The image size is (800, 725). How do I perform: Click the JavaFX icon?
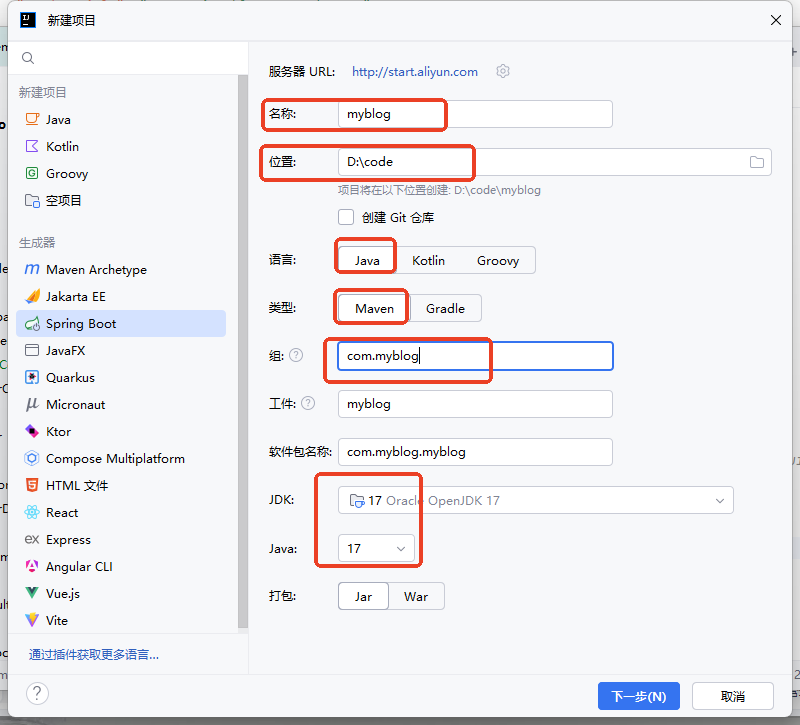click(32, 351)
